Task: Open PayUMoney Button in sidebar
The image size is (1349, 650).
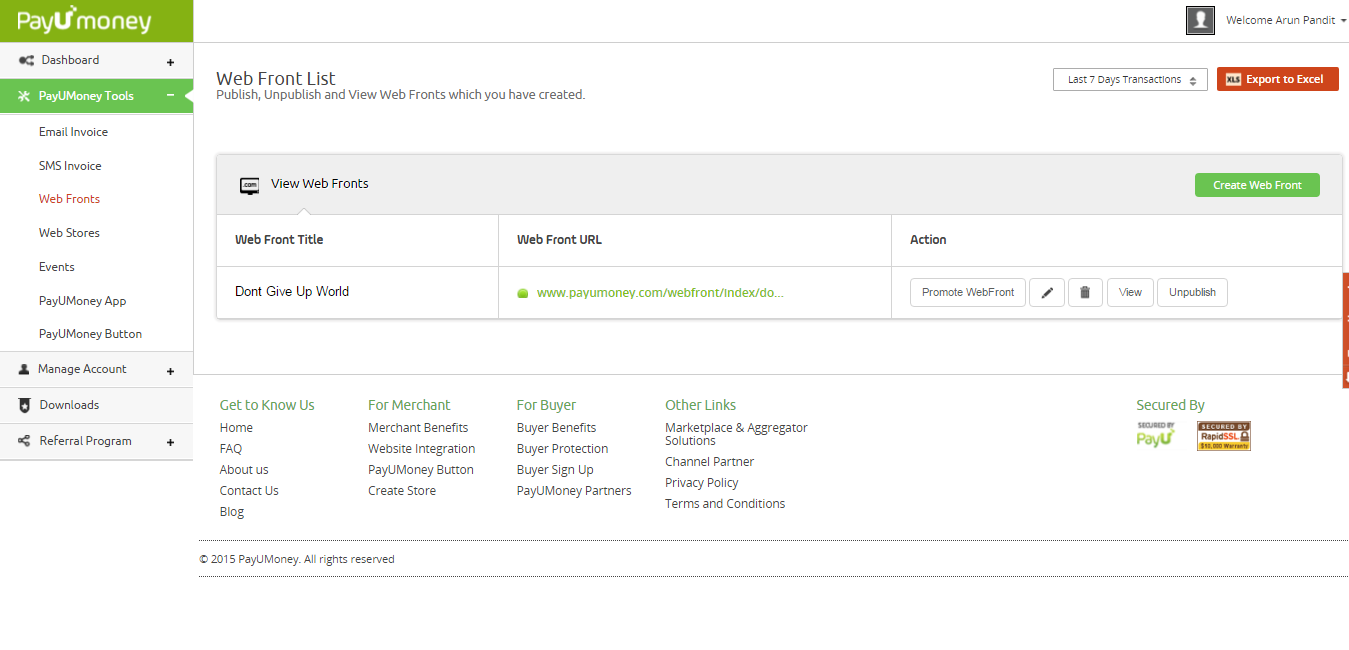Action: point(90,334)
